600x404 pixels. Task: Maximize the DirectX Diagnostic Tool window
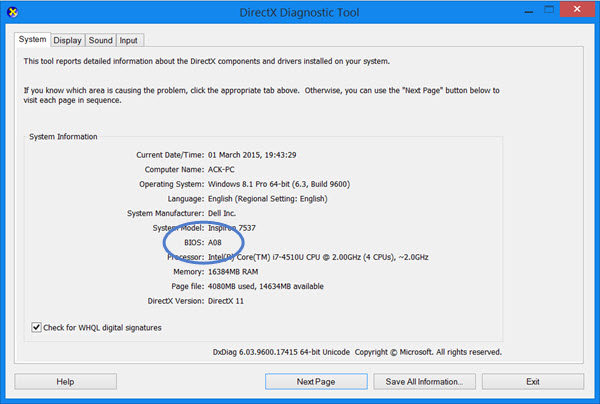[549, 10]
